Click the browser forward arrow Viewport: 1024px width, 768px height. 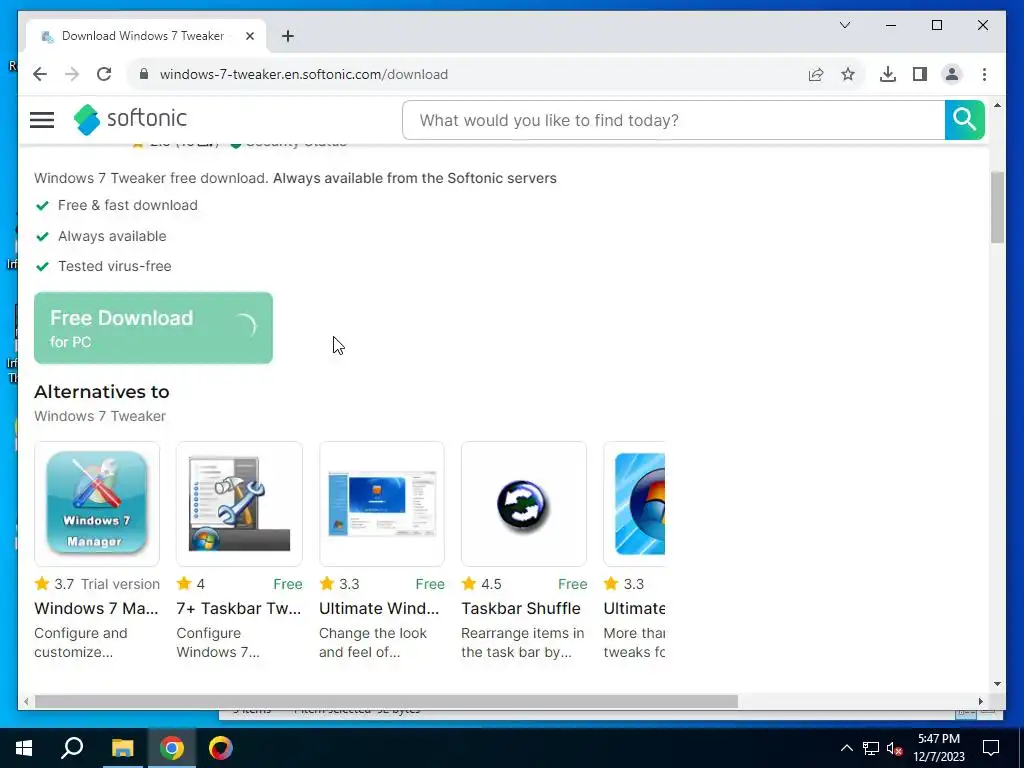[x=72, y=74]
